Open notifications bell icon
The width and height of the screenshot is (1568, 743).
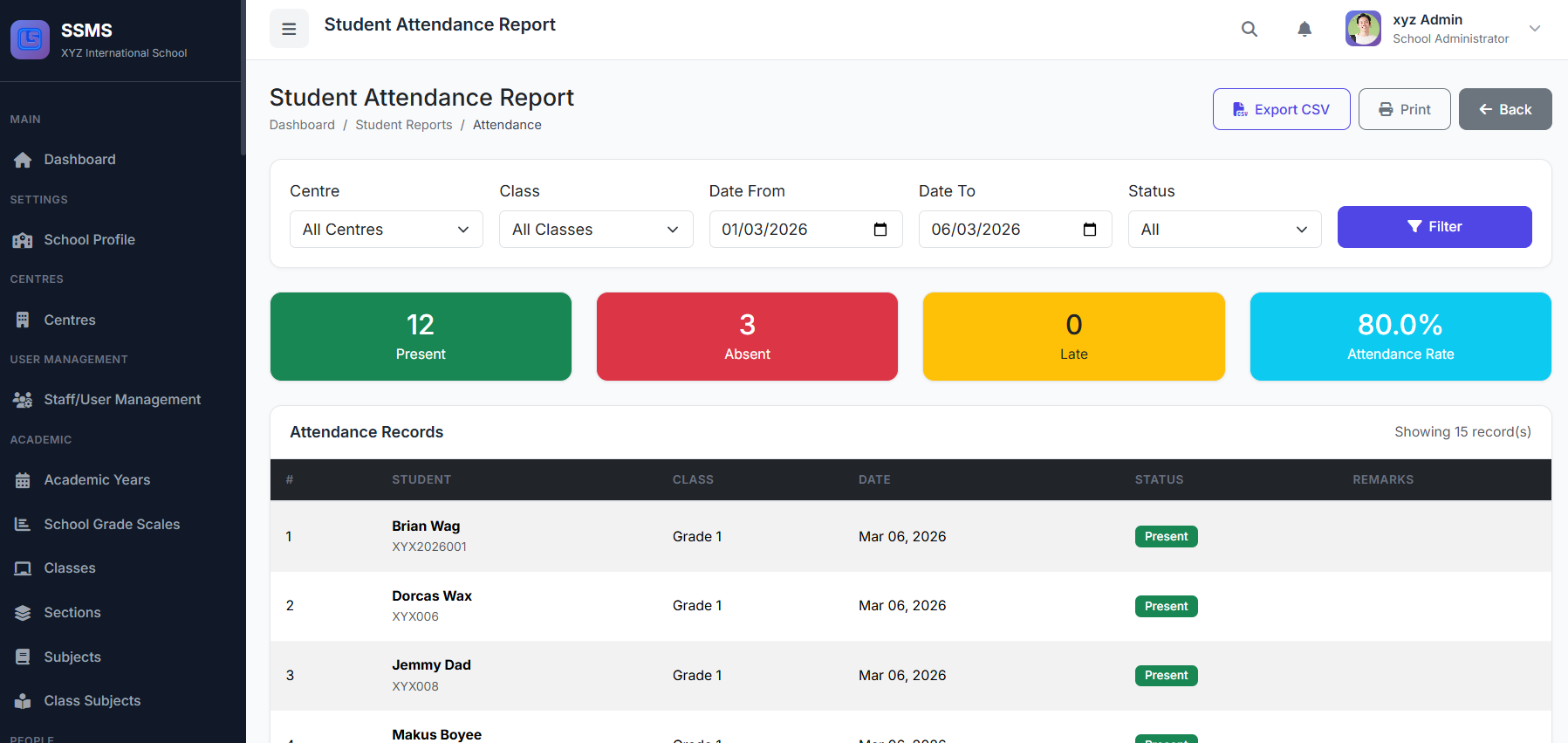(1304, 29)
